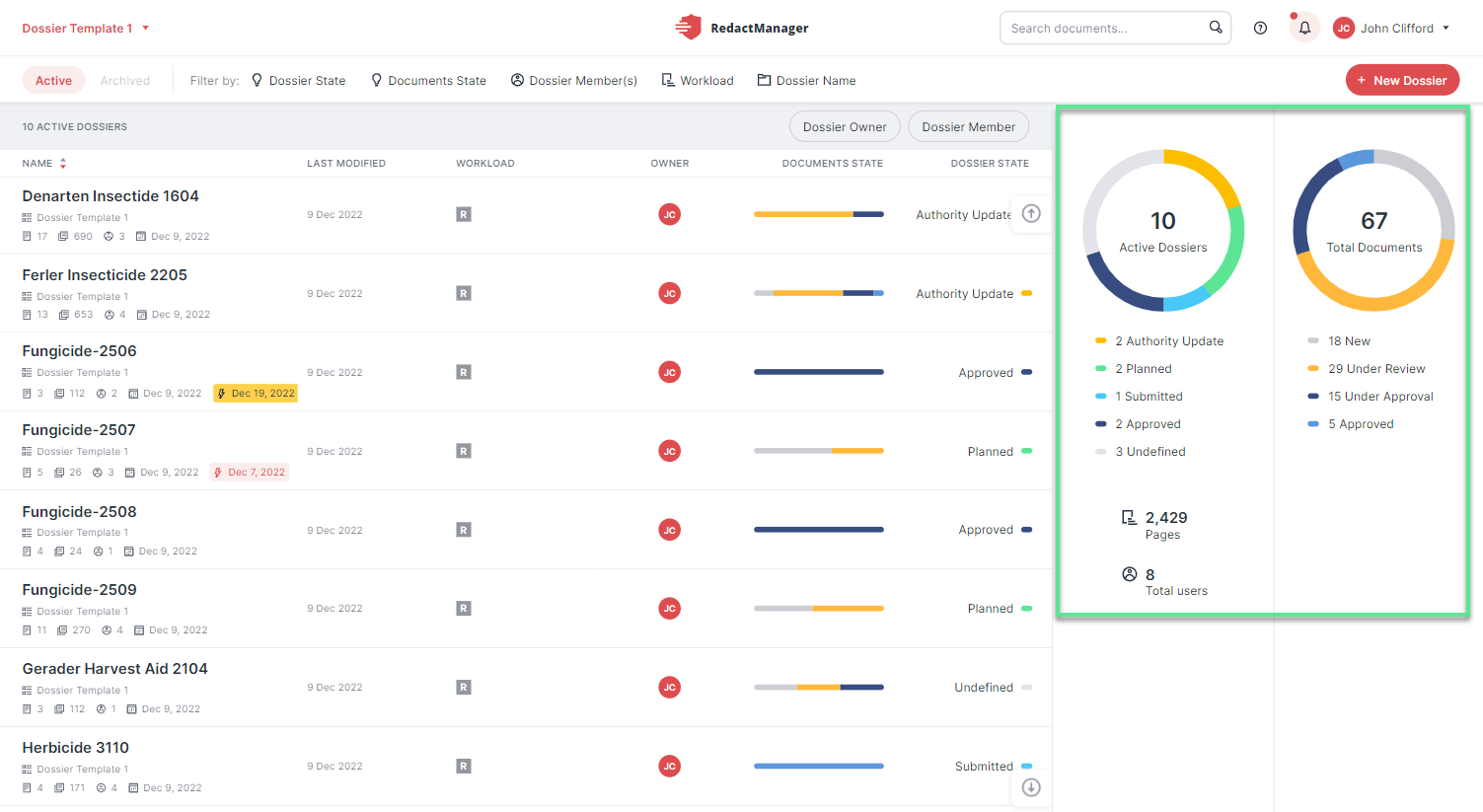
Task: Click the document count 17 icon in Denarten row
Action: coord(27,237)
